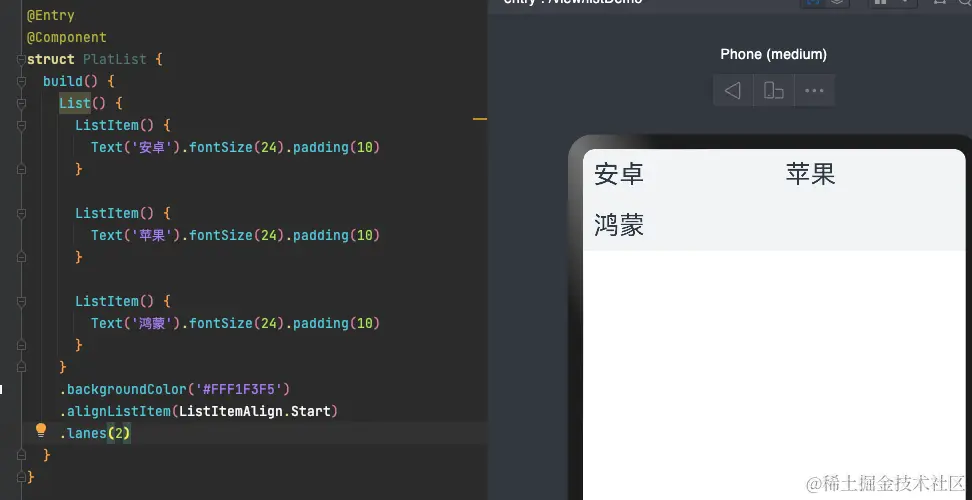Click the highlighted List keyword
This screenshot has width=972, height=500.
(x=75, y=103)
